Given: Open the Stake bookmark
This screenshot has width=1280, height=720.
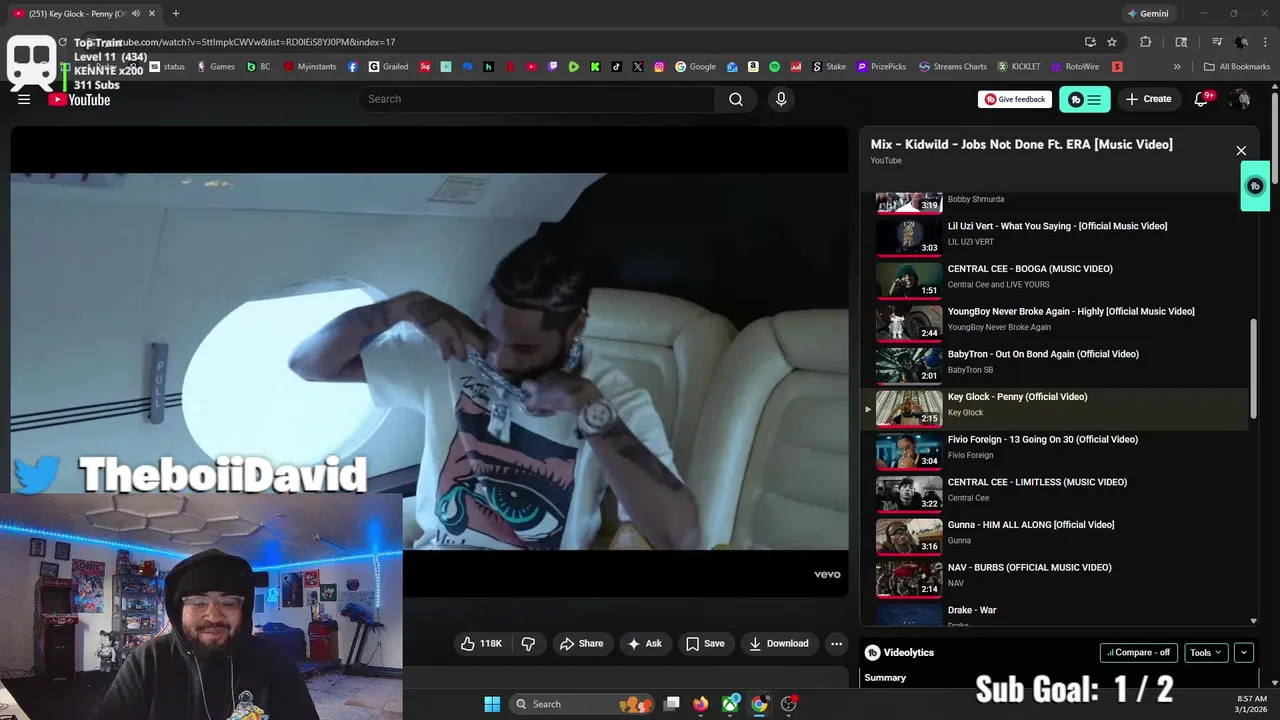Looking at the screenshot, I should click(x=829, y=67).
